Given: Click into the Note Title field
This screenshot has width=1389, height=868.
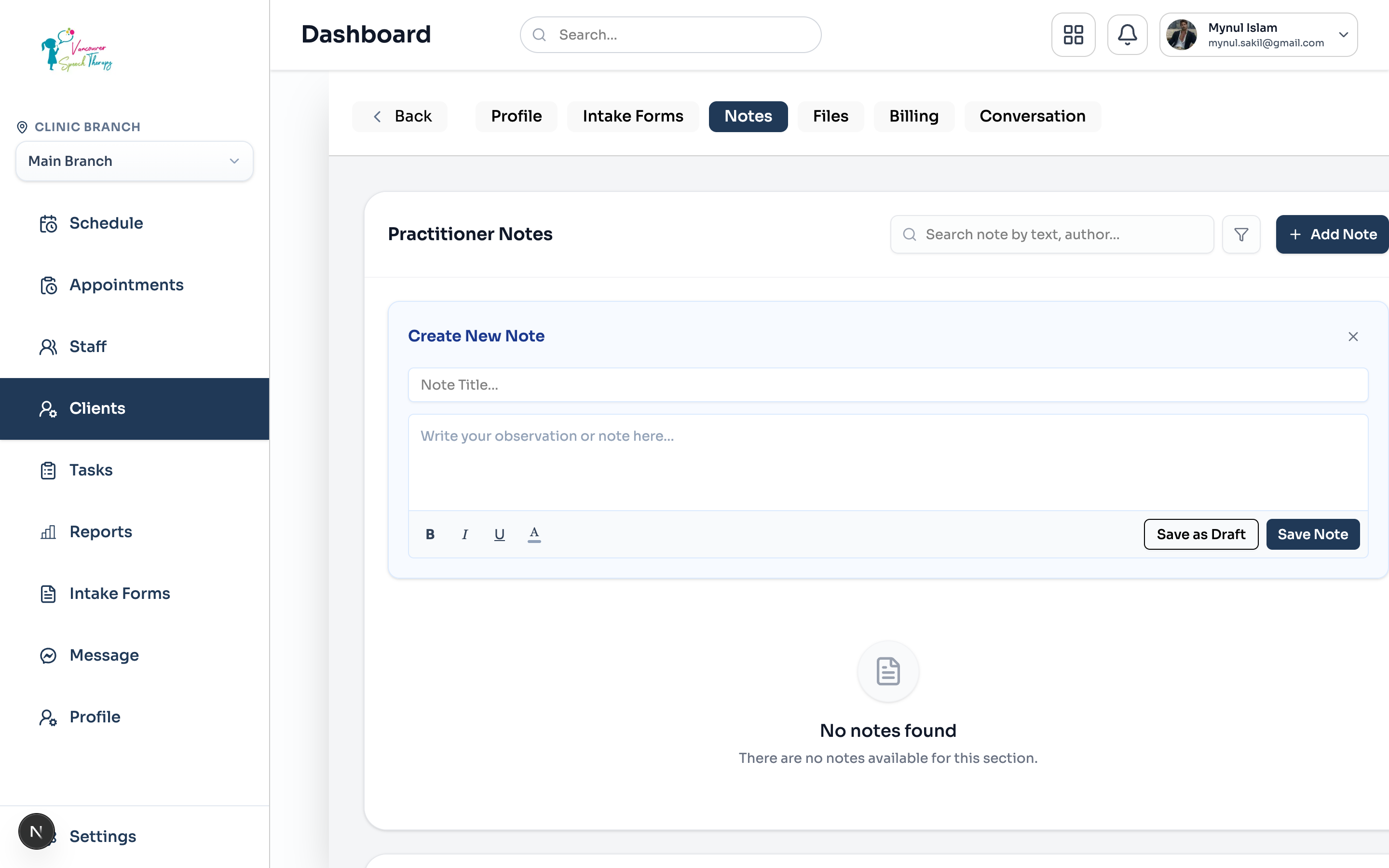Looking at the screenshot, I should [x=888, y=385].
